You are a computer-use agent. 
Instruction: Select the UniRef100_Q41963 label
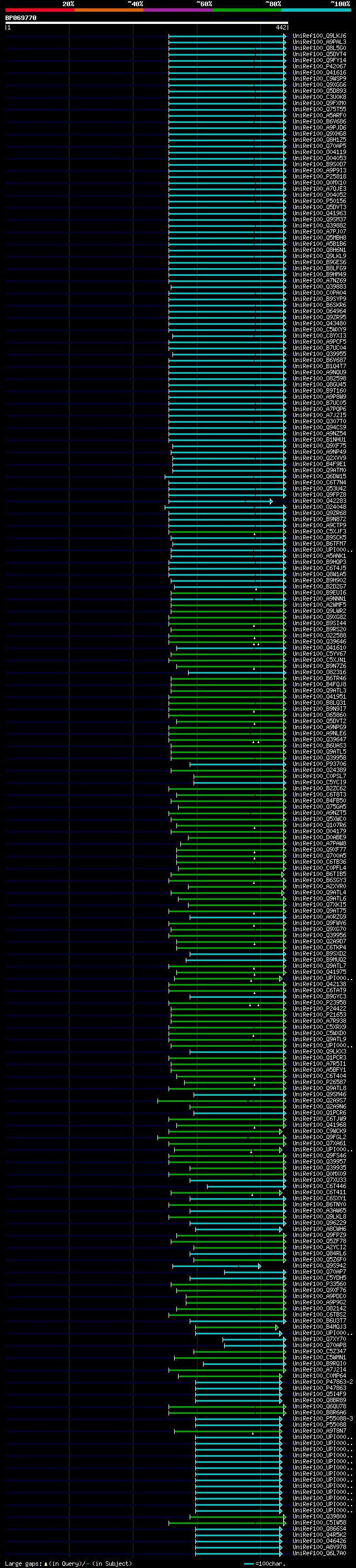pos(319,213)
